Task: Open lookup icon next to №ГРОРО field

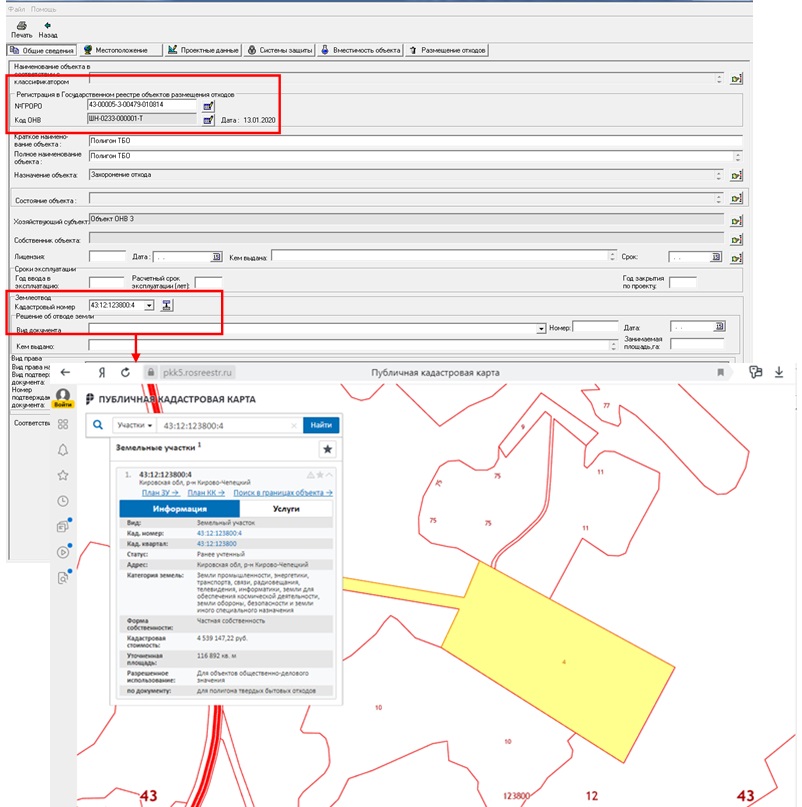Action: pyautogui.click(x=209, y=105)
